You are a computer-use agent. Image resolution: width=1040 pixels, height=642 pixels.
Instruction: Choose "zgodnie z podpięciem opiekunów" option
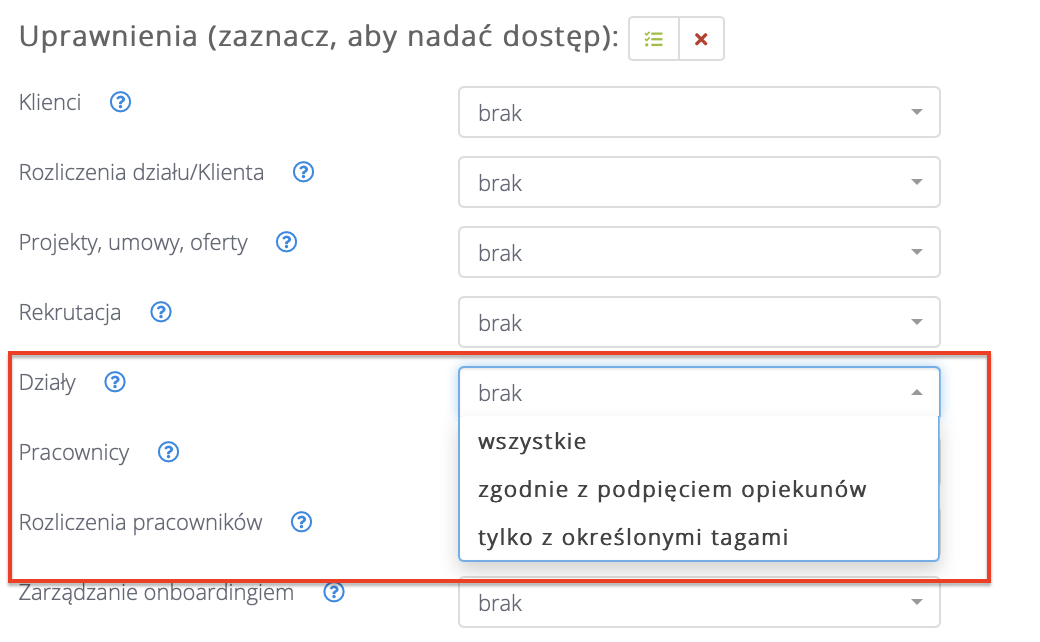[672, 489]
